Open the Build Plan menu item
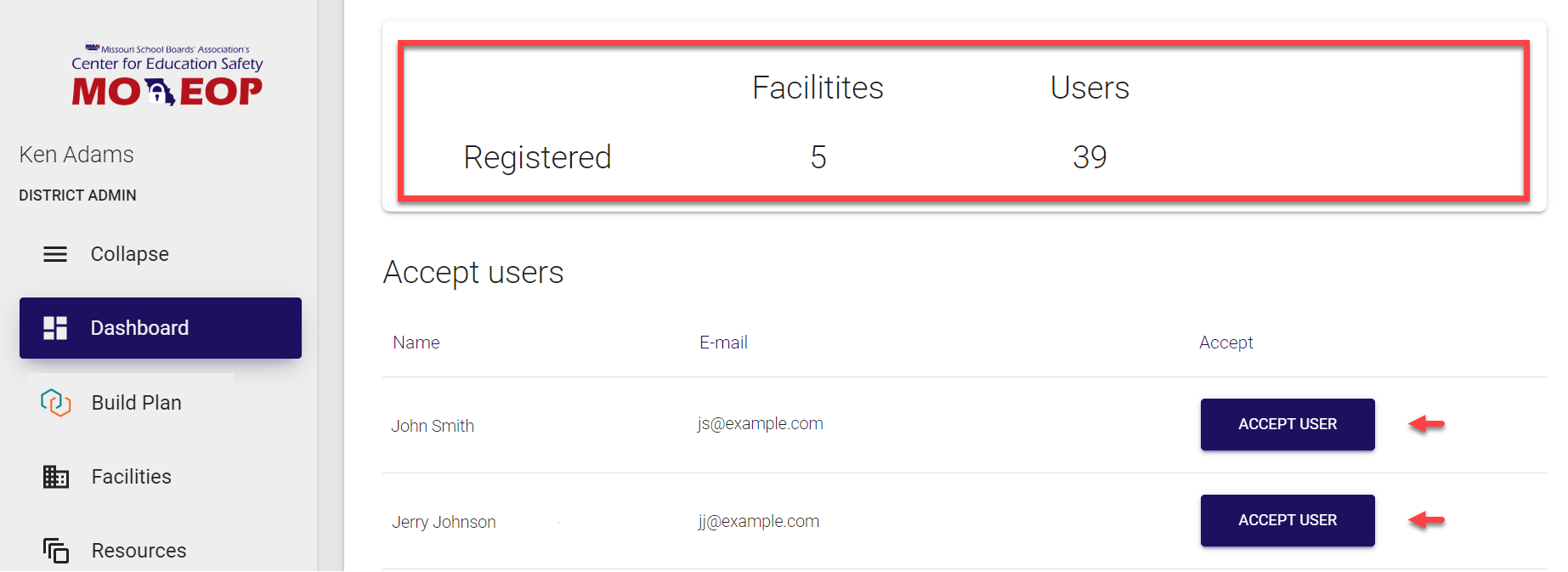The width and height of the screenshot is (1568, 572). 136,403
